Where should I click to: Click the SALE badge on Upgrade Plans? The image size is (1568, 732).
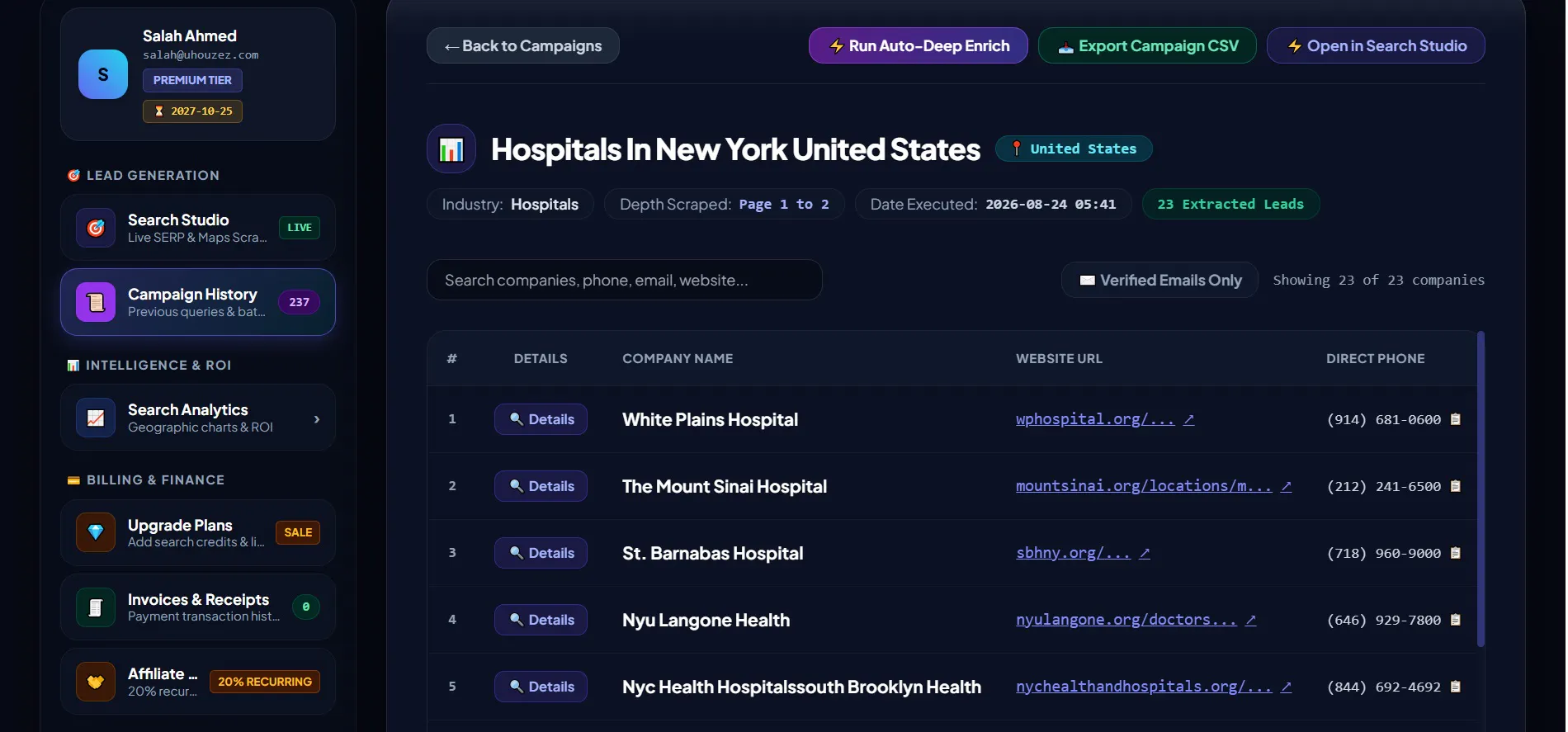pyautogui.click(x=298, y=532)
